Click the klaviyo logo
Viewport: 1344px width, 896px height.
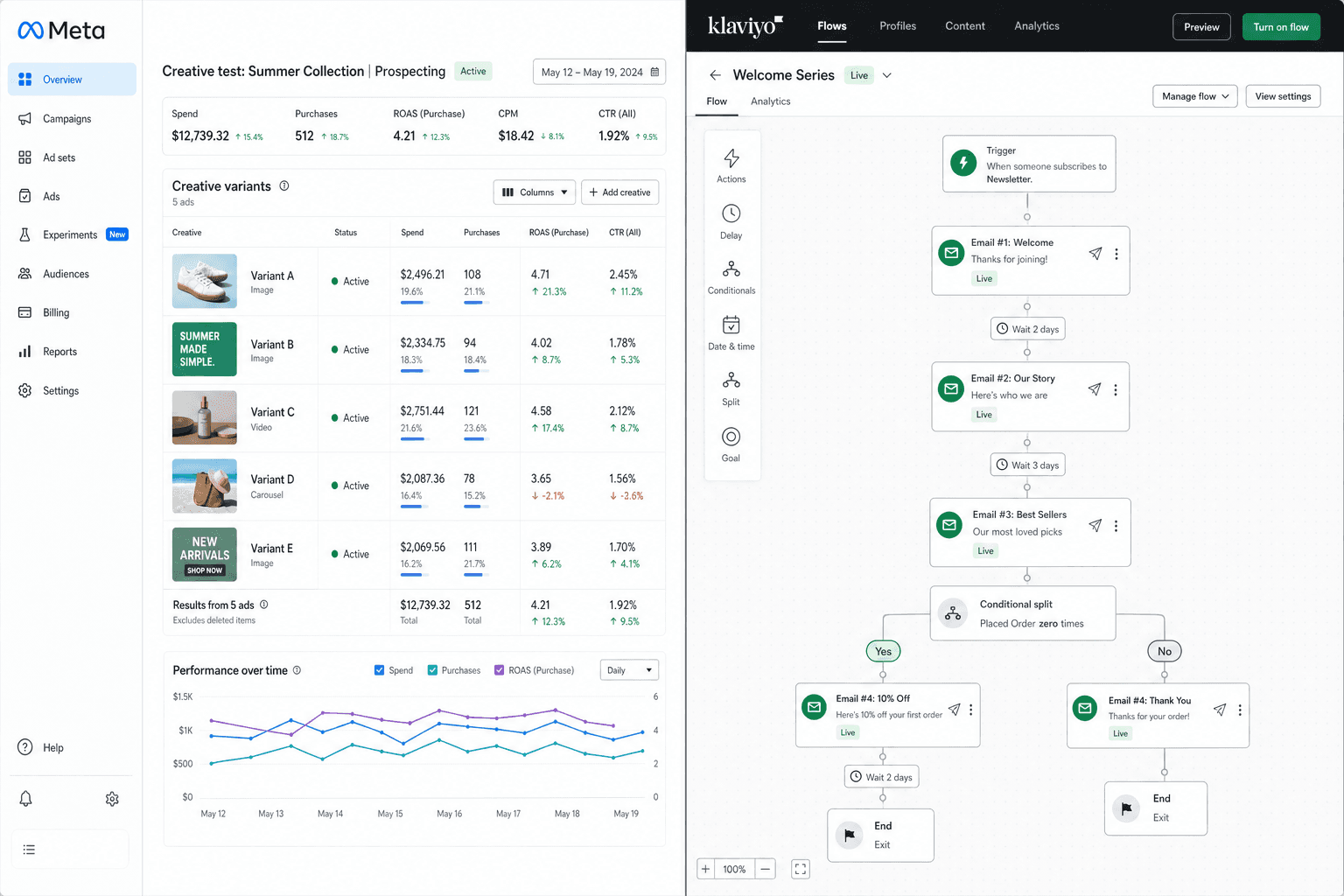[x=745, y=26]
